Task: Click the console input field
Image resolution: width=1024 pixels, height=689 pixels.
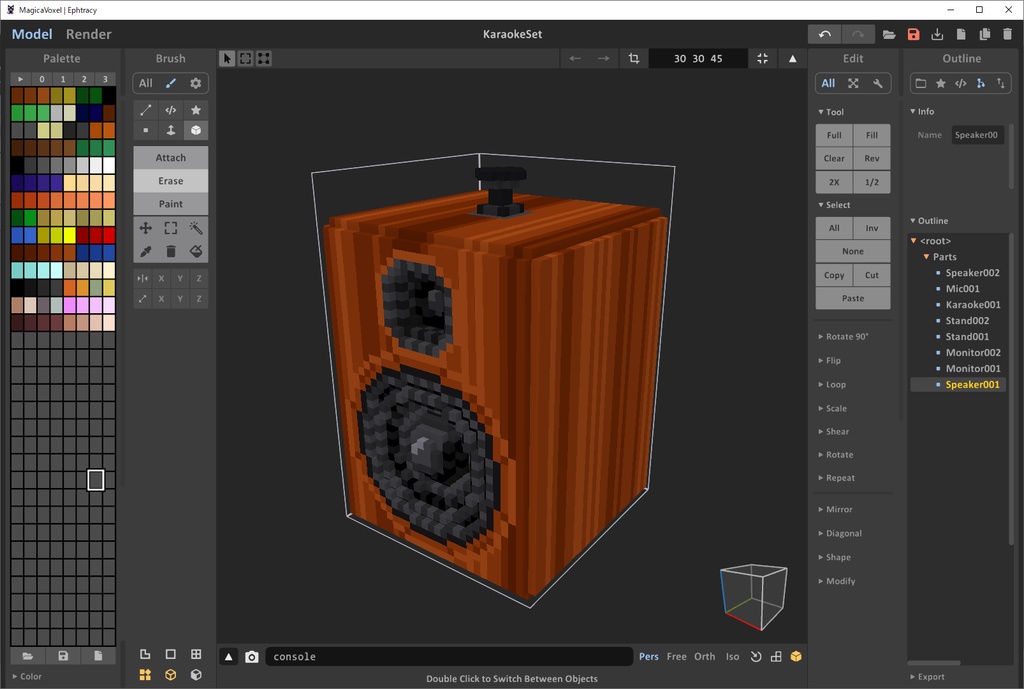Action: [449, 656]
